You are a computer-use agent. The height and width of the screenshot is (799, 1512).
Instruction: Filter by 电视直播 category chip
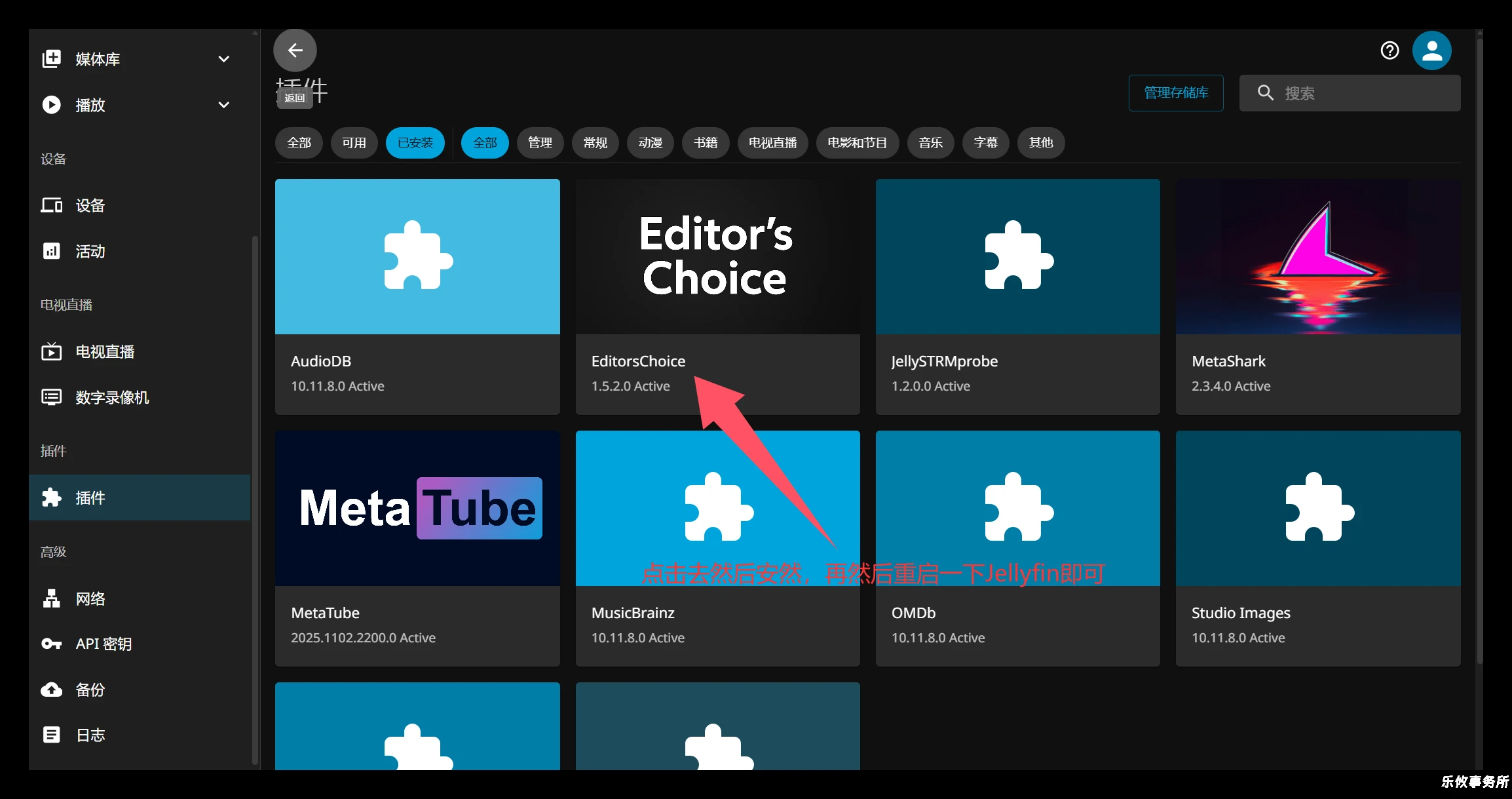(772, 143)
